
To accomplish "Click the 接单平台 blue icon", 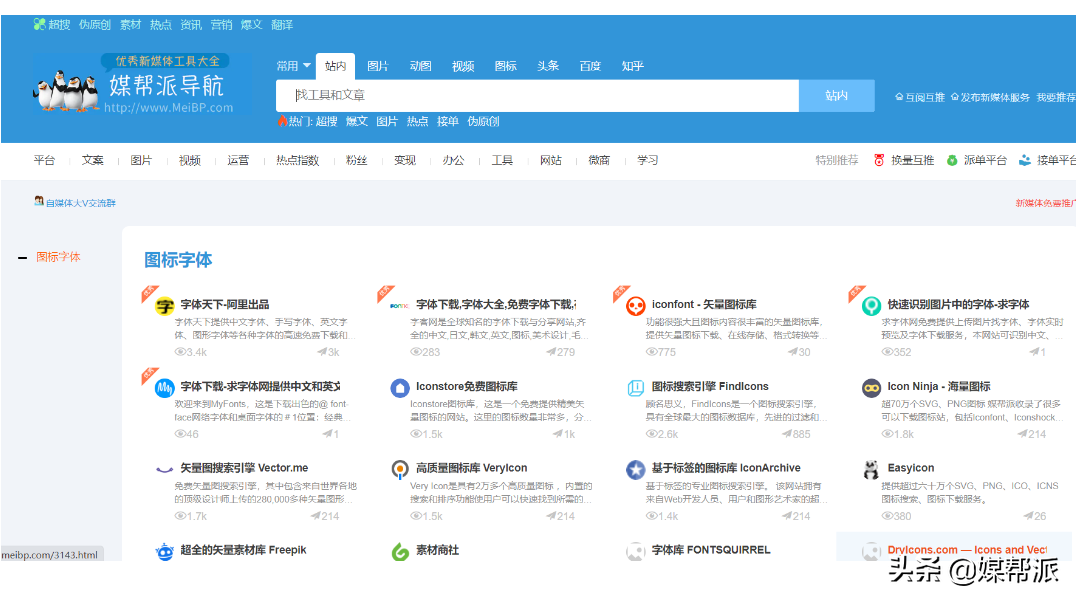I will pyautogui.click(x=1025, y=160).
